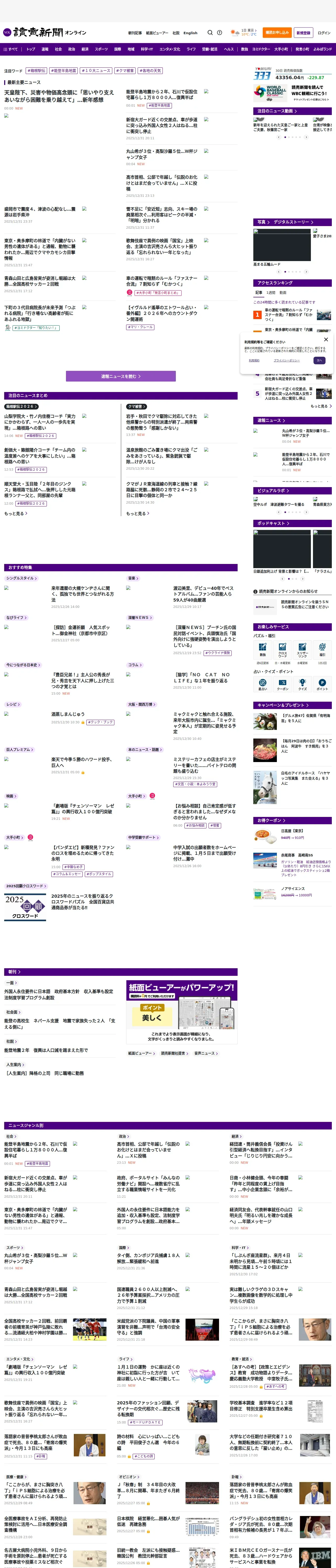Open the clock icon next to search

pyautogui.click(x=220, y=33)
